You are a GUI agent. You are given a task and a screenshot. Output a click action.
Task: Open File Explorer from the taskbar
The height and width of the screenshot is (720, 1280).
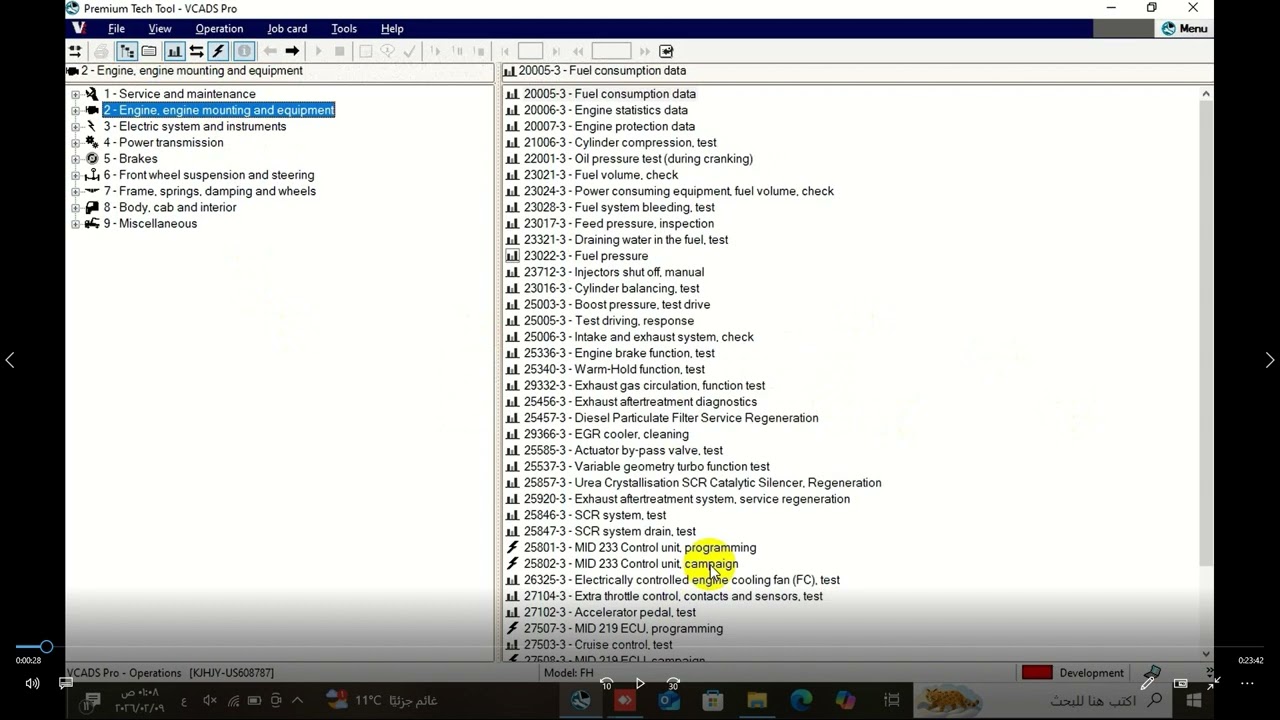[x=757, y=701]
